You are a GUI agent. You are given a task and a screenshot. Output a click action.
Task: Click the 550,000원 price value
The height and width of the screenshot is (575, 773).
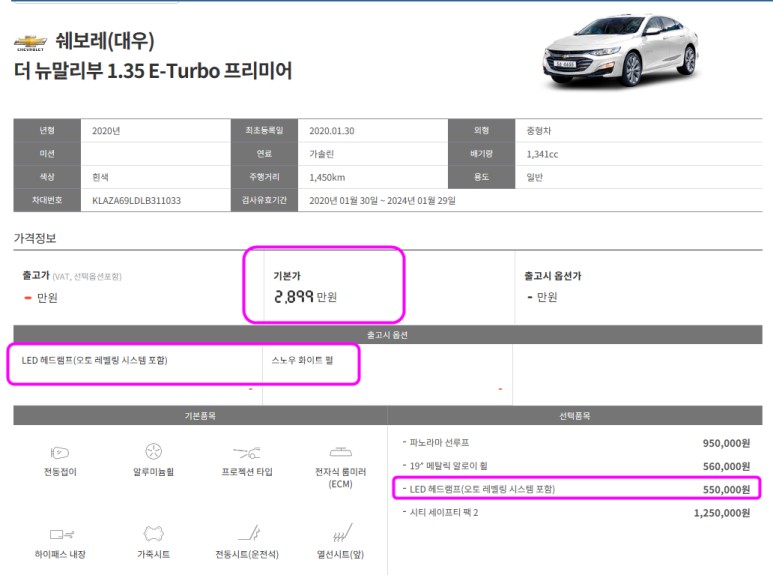coord(726,489)
